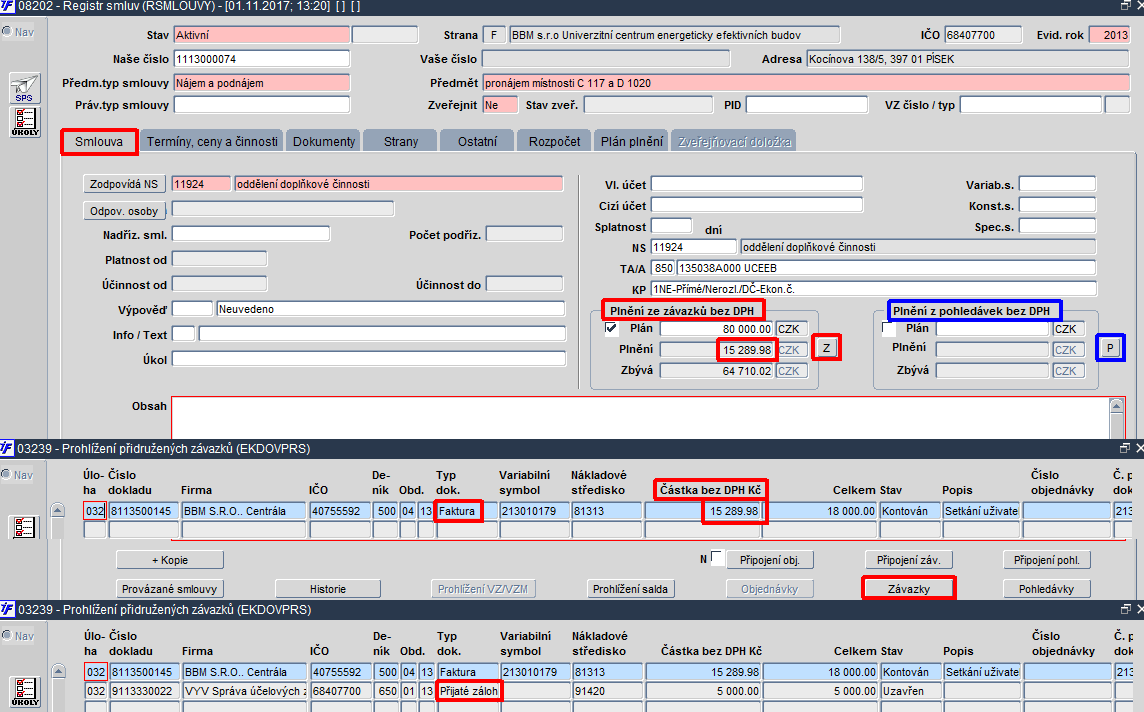Open the Dokumenty tab

(x=324, y=142)
